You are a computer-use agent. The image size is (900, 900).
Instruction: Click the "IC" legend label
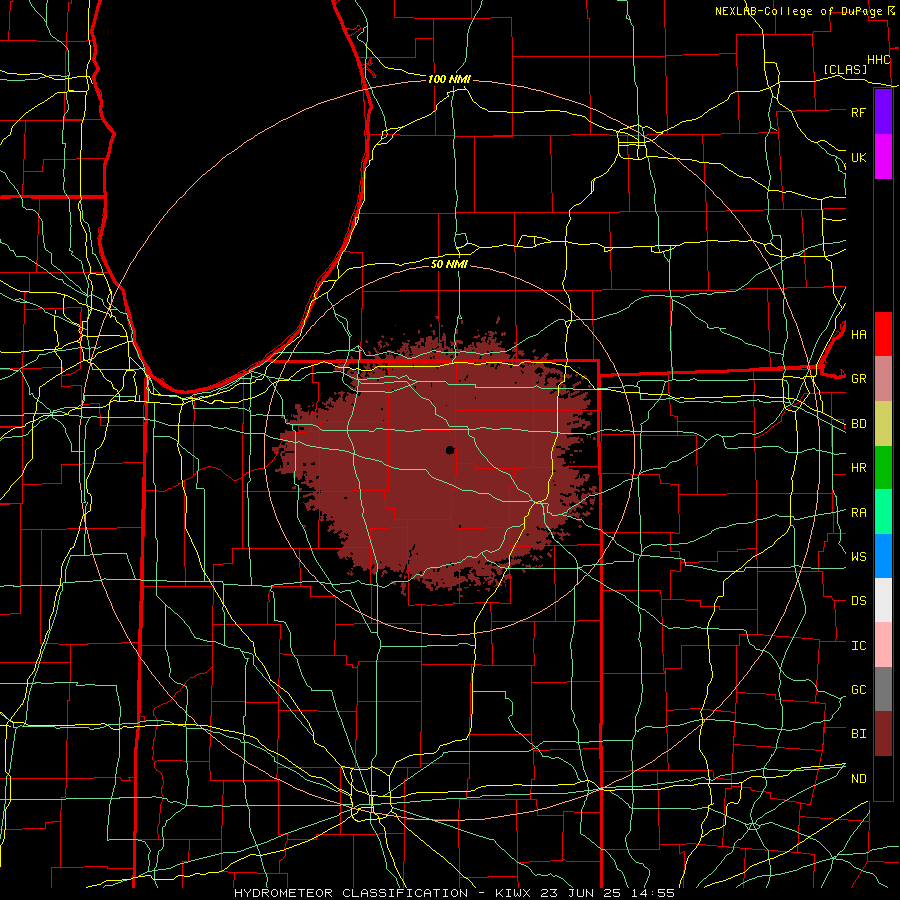click(858, 646)
